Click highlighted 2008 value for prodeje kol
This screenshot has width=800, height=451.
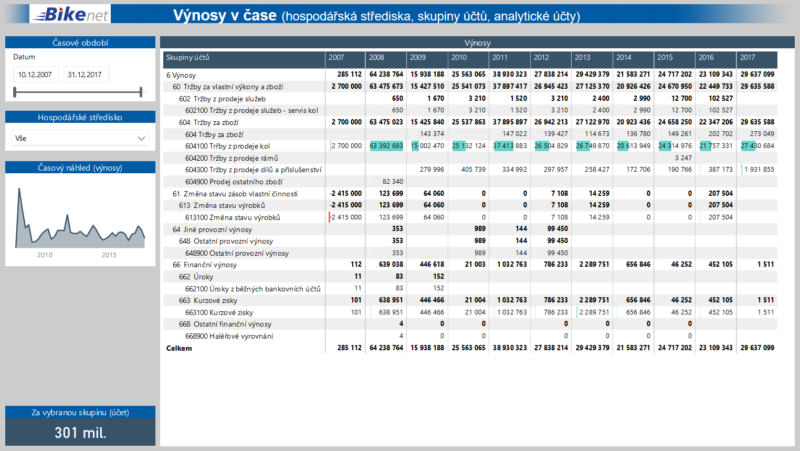pos(385,146)
